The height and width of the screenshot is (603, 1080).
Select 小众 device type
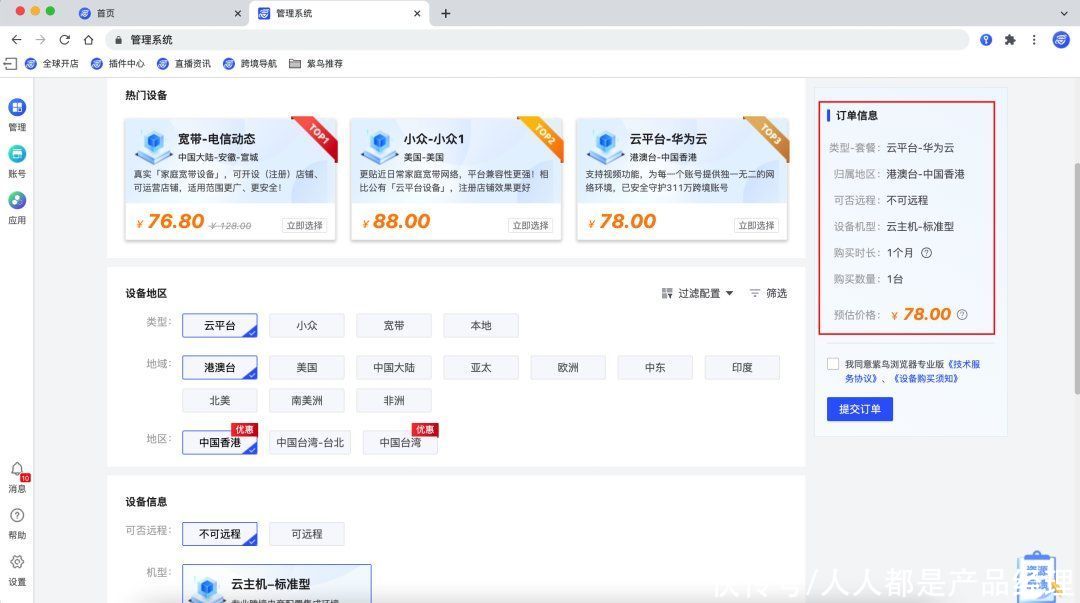(307, 325)
